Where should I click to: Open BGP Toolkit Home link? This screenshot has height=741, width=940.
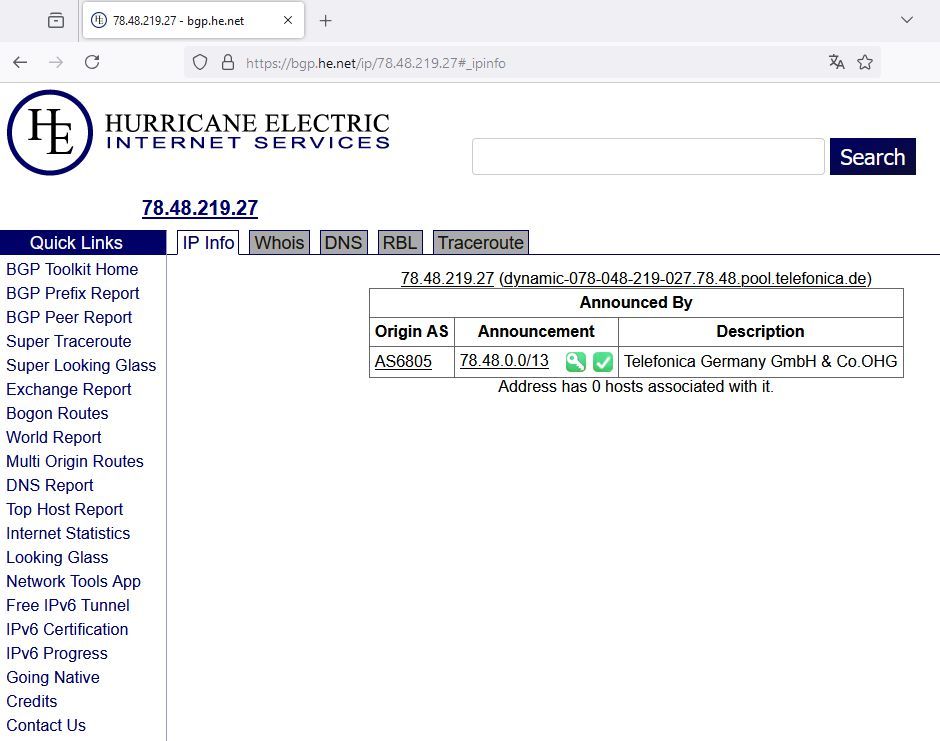tap(72, 269)
